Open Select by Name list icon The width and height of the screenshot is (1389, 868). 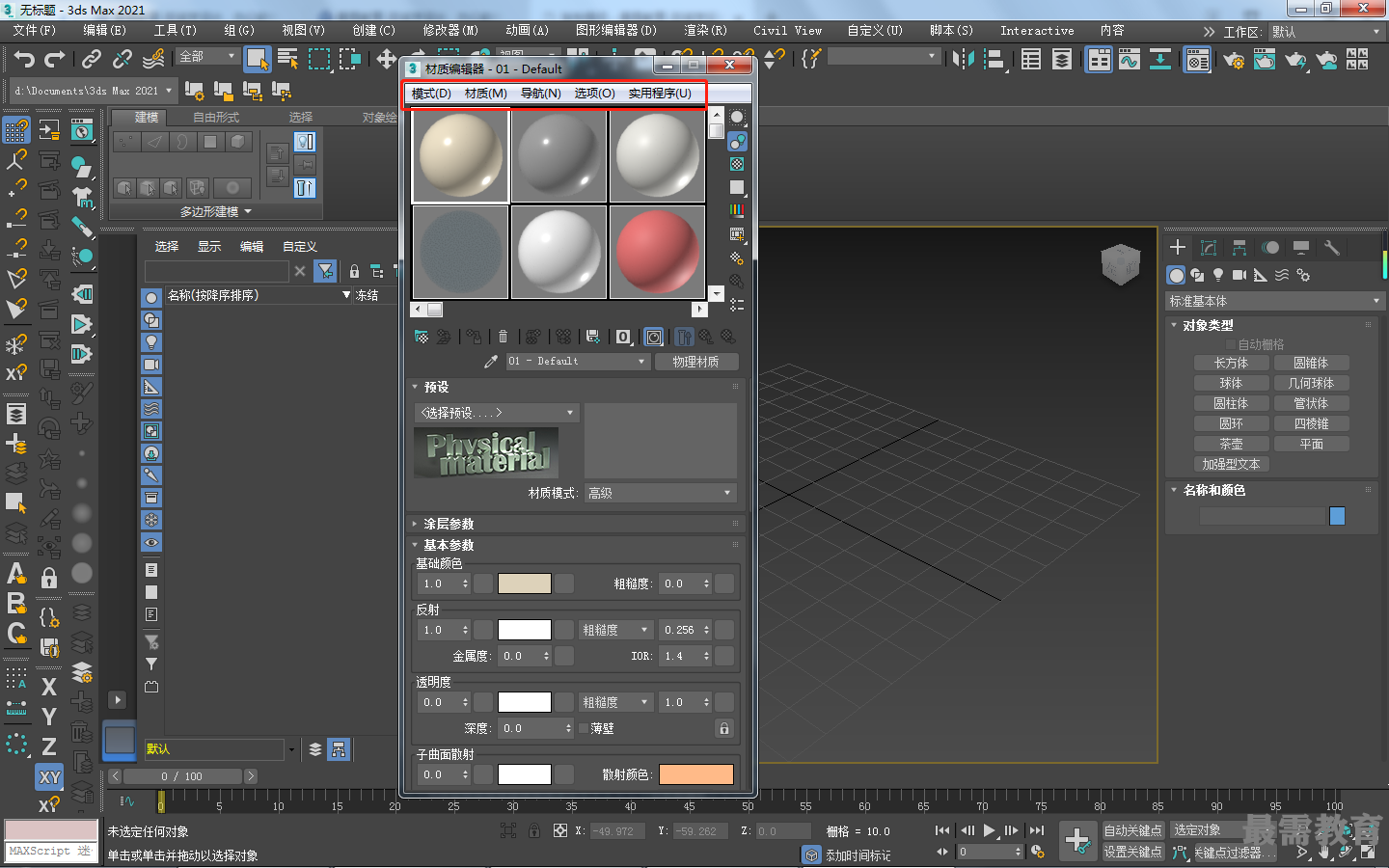(287, 60)
